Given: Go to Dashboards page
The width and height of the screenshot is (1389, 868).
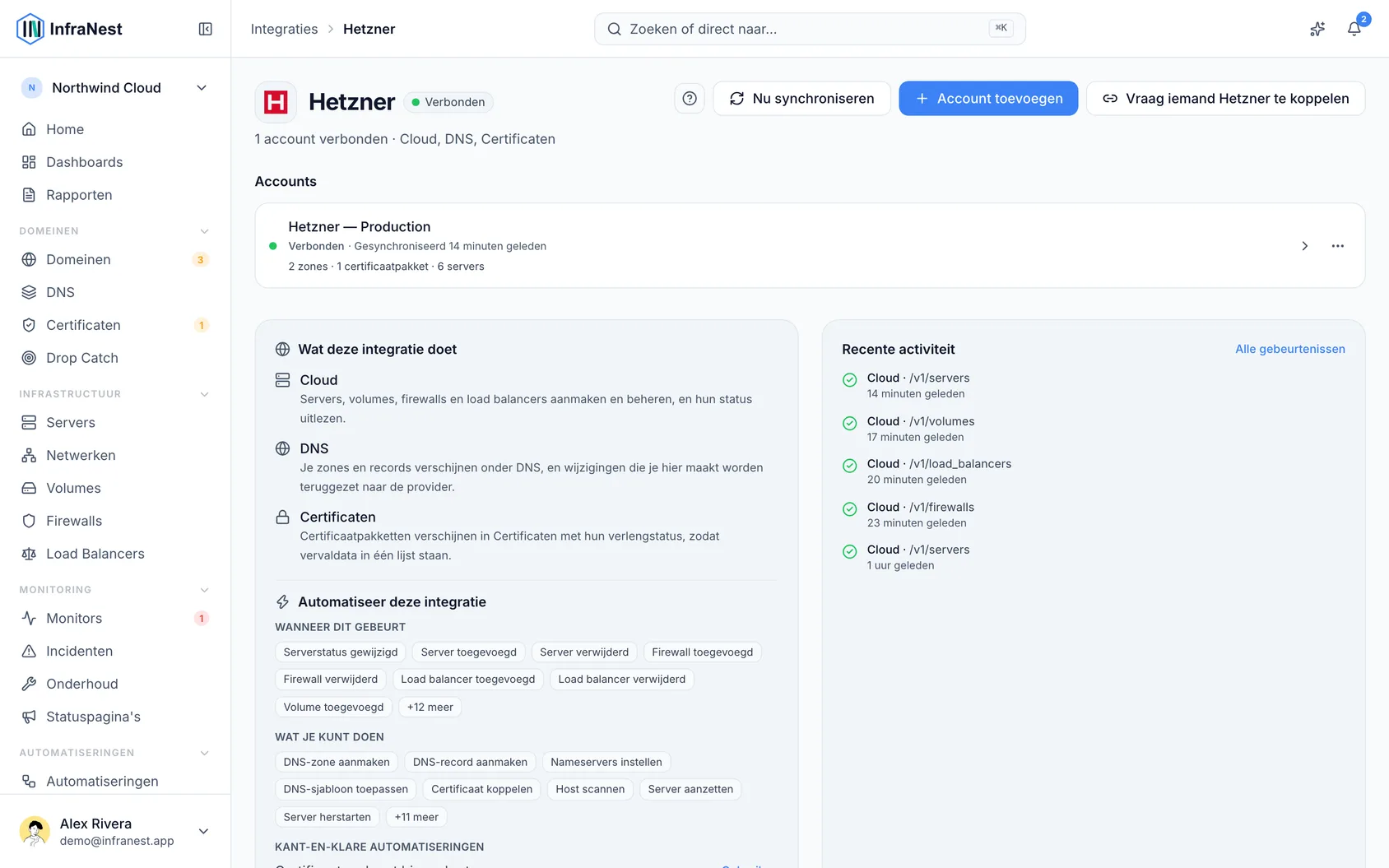Looking at the screenshot, I should [115, 162].
